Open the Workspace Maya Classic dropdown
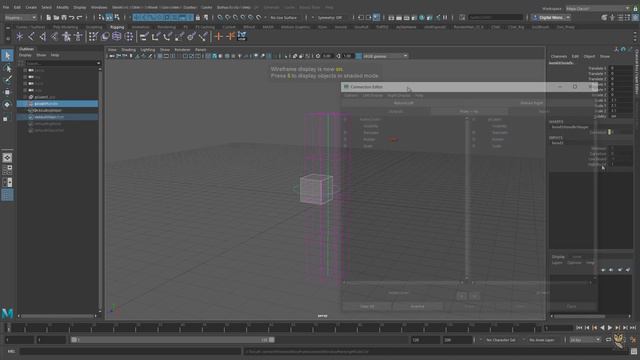This screenshot has height=360, width=640. [x=598, y=8]
